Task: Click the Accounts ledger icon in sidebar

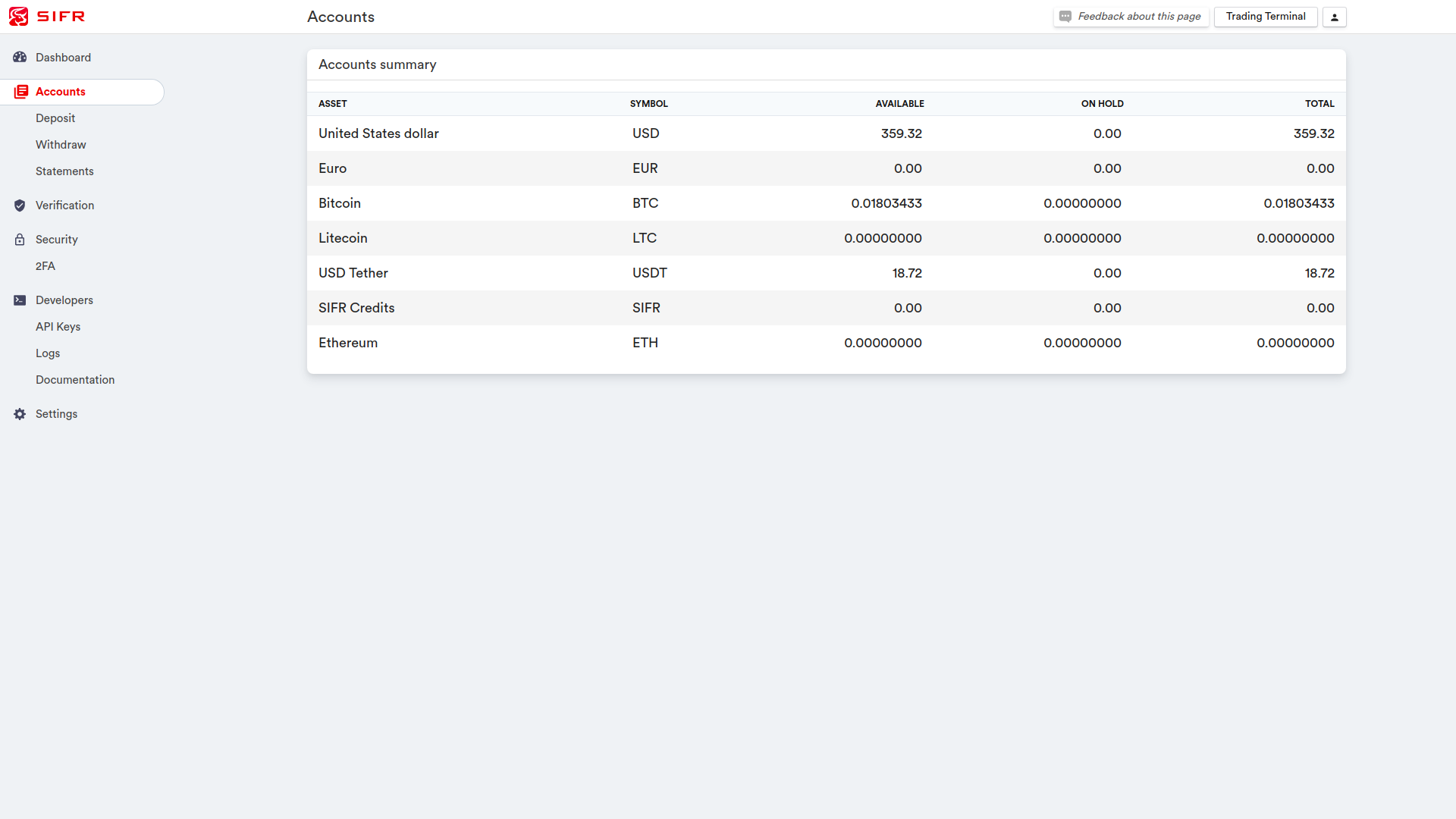Action: click(21, 92)
